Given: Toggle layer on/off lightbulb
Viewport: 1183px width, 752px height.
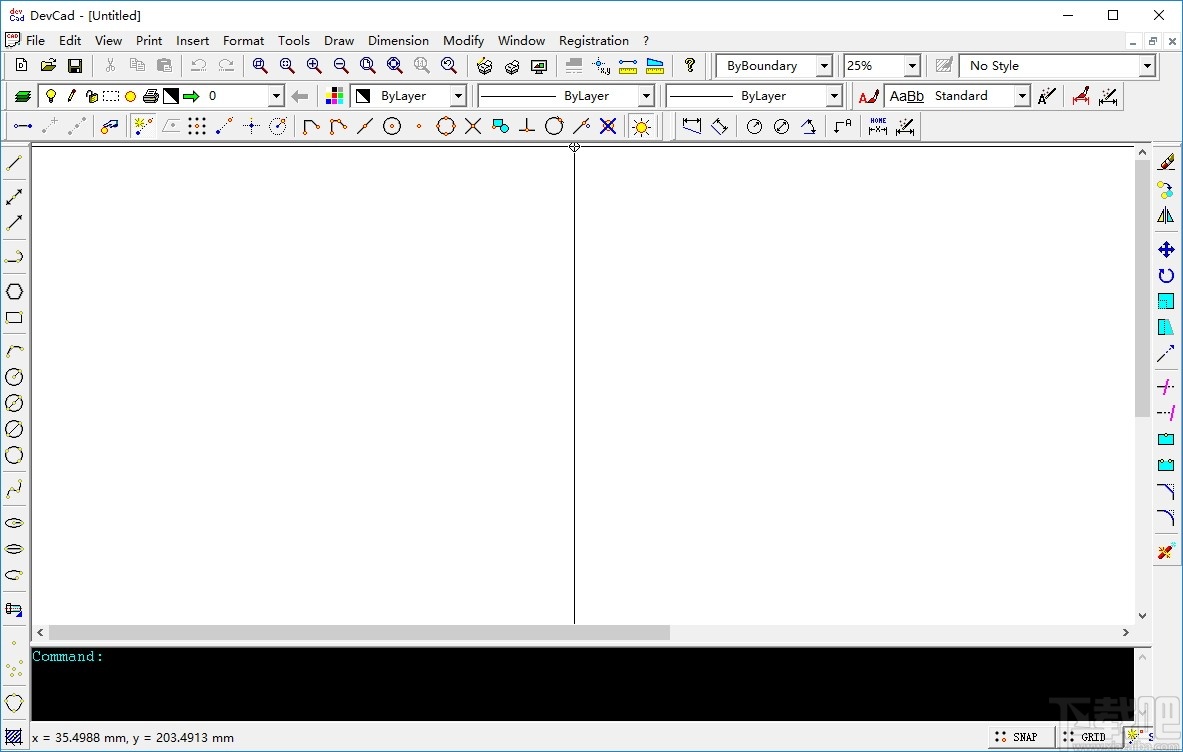Looking at the screenshot, I should point(51,96).
